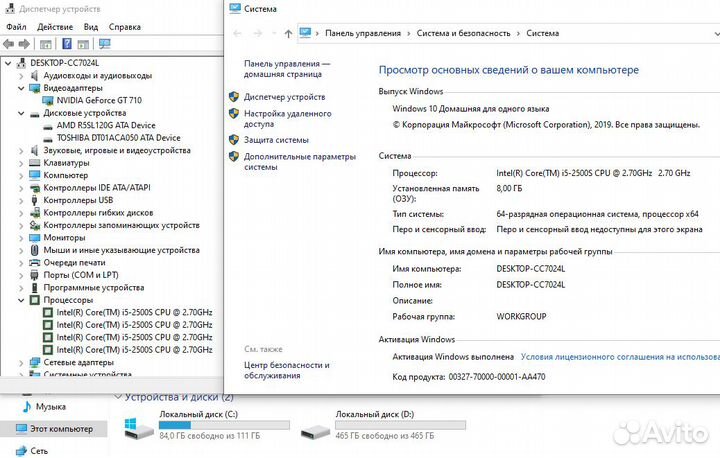Image resolution: width=720 pixels, height=458 pixels.
Task: Select Контроллеры запоминающих устройств tree row
Action: point(121,225)
